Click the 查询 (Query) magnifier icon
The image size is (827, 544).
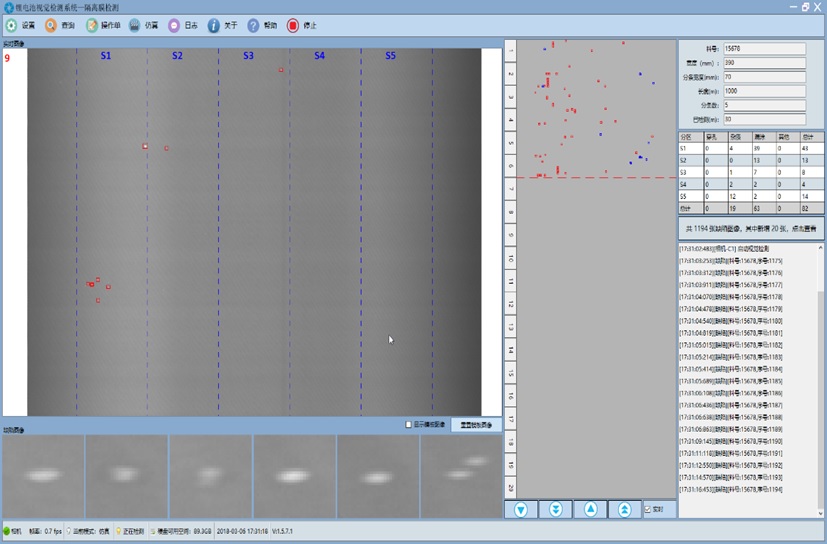click(51, 25)
